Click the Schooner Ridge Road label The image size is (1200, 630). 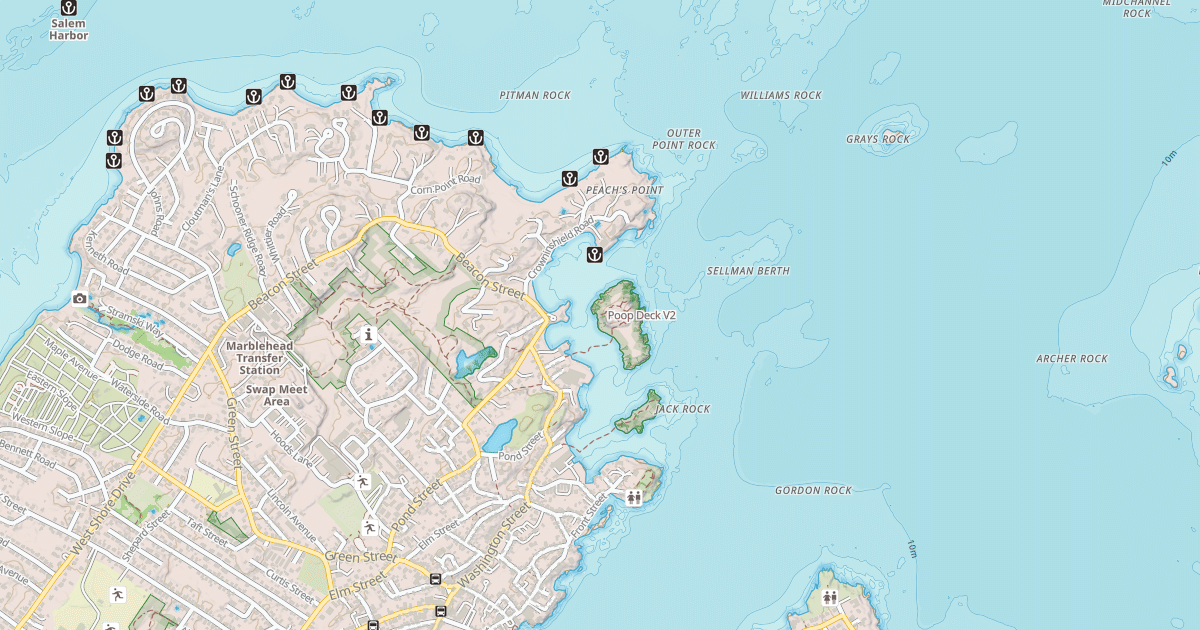coord(247,230)
